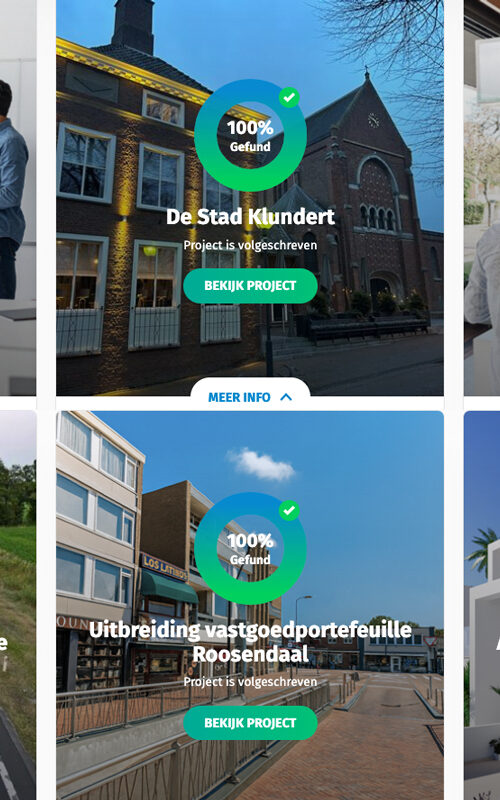The image size is (500, 800).
Task: Click the 100% Gefund ring for De Stad Klundert
Action: pos(250,135)
